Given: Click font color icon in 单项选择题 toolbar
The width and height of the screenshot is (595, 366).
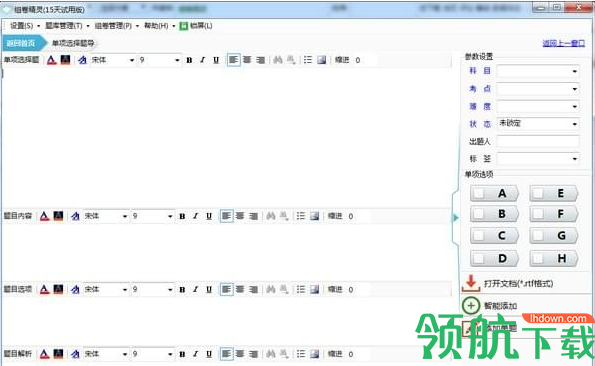Looking at the screenshot, I should tap(52, 60).
